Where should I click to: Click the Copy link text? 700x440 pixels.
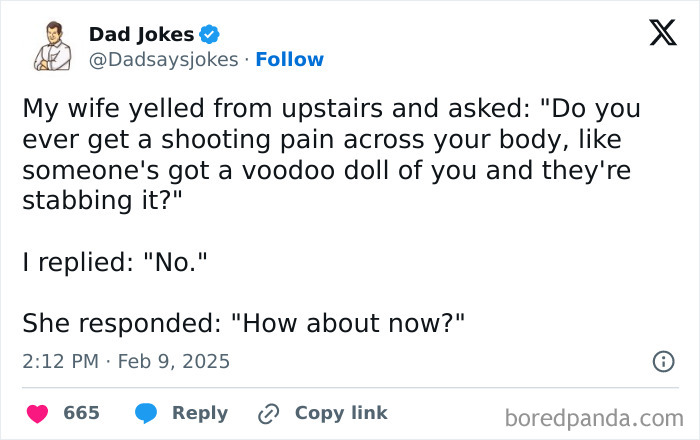pos(341,413)
